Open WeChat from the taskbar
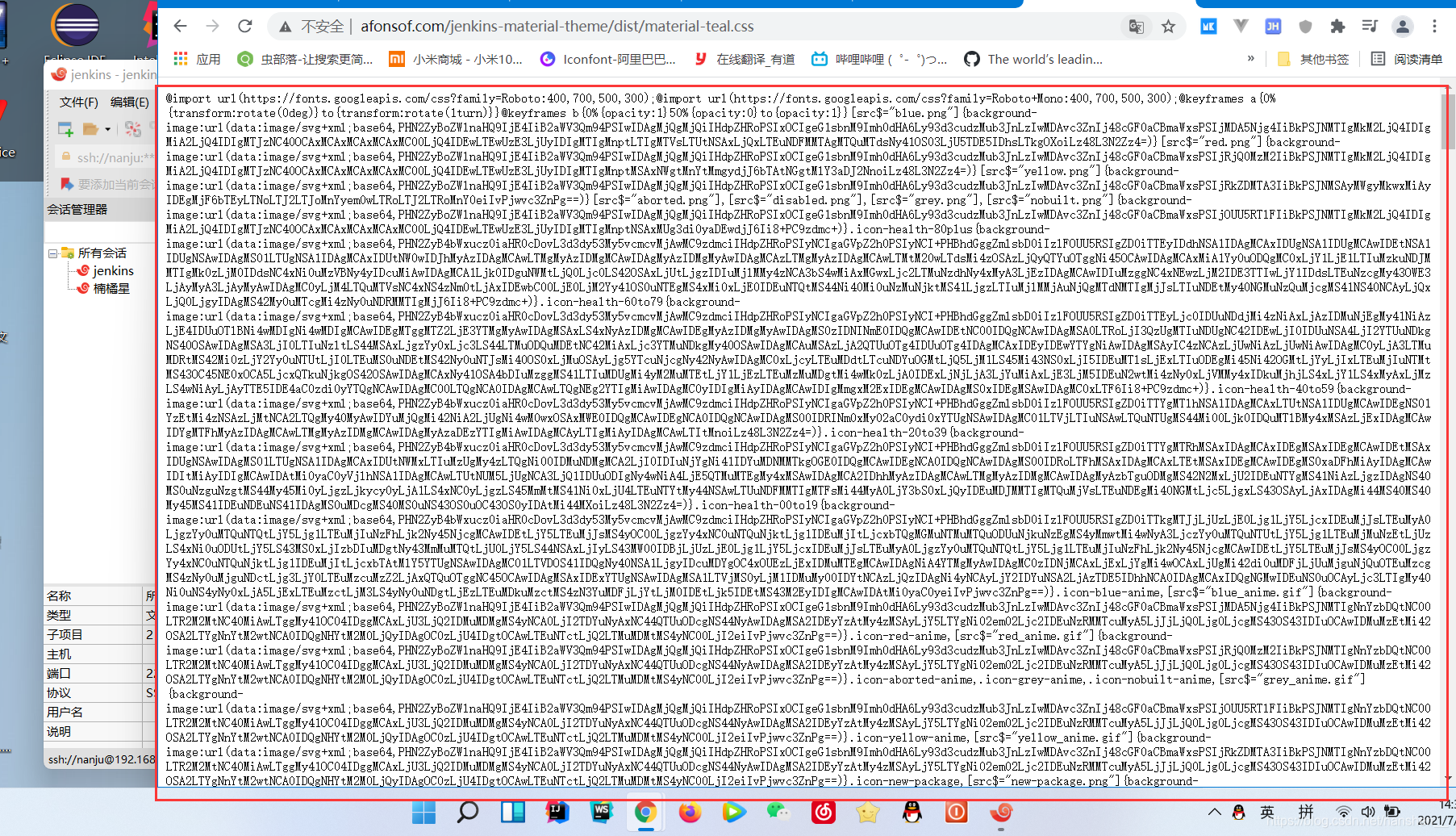 778,813
